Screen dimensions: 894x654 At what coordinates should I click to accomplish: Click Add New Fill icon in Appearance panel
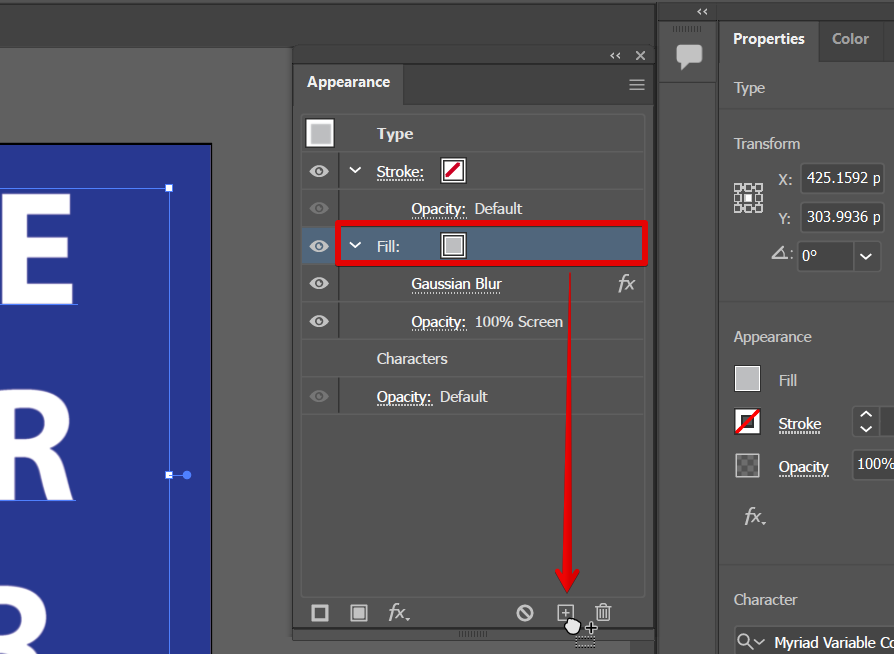359,613
